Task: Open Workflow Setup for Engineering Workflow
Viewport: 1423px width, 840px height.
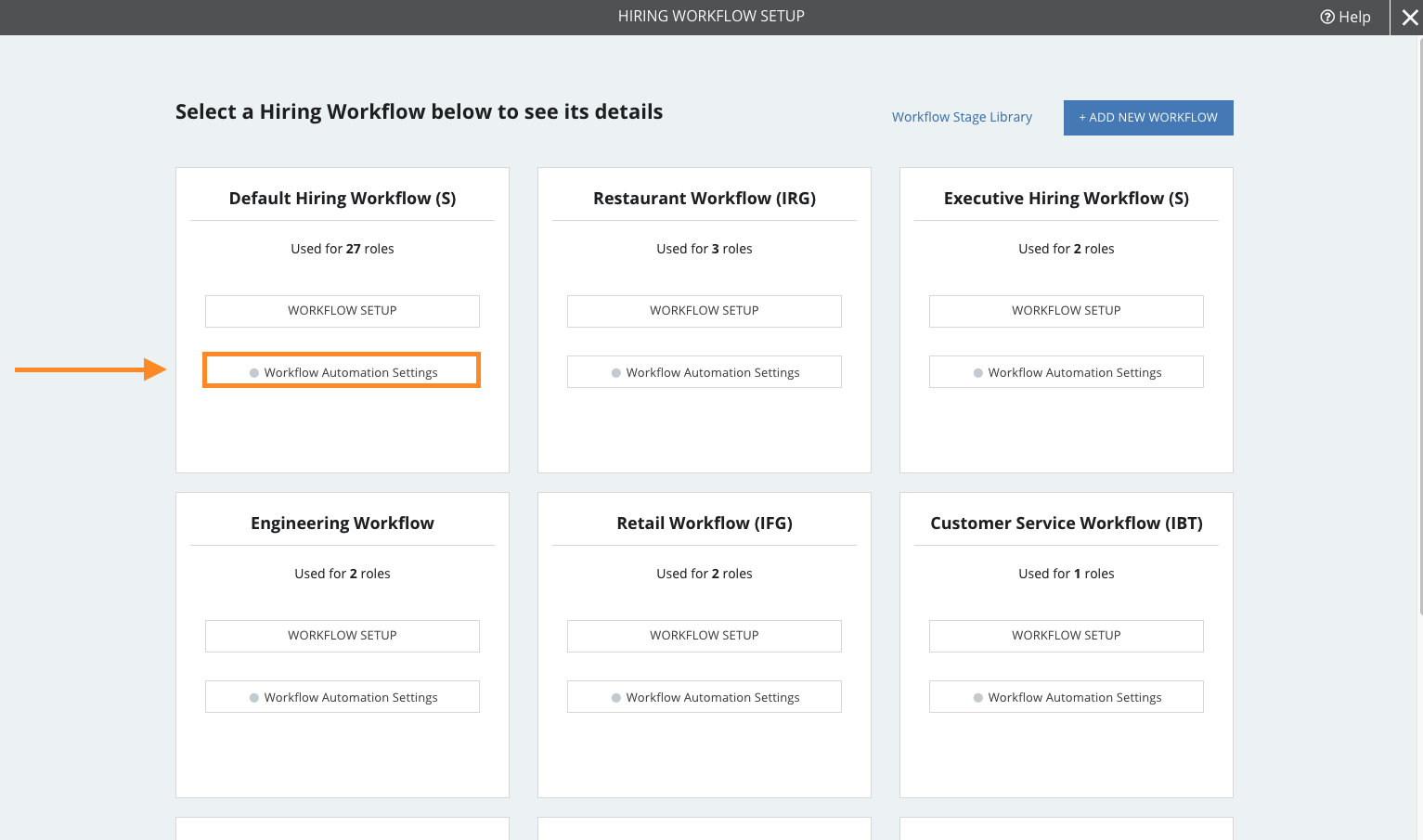Action: click(343, 636)
